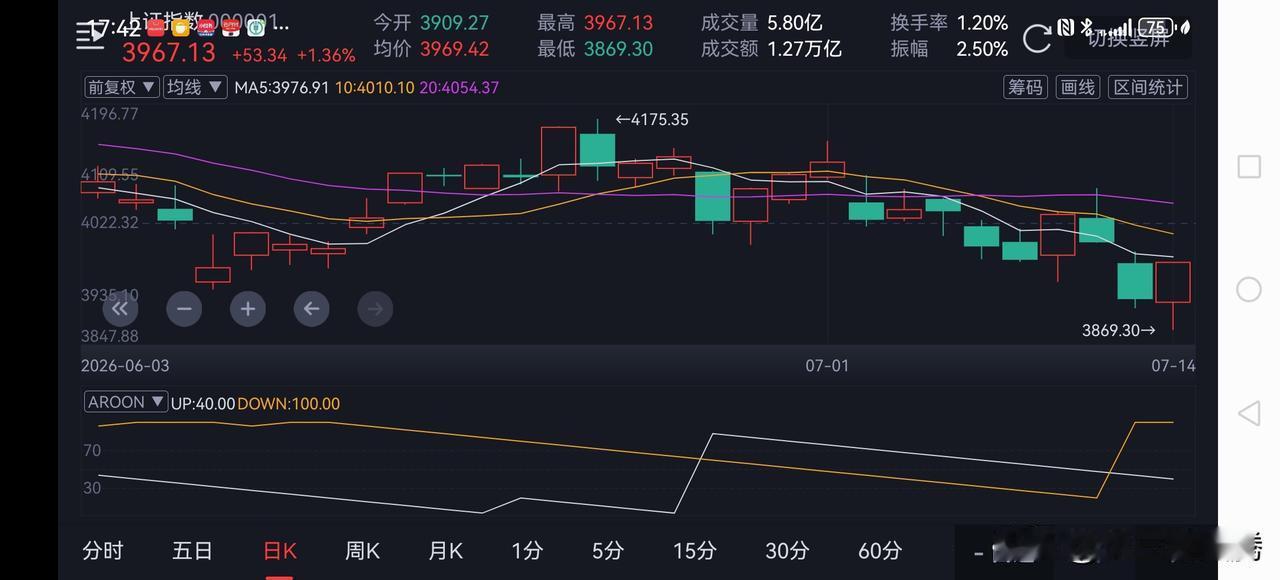
Task: Switch to 分时 tab
Action: pos(102,550)
